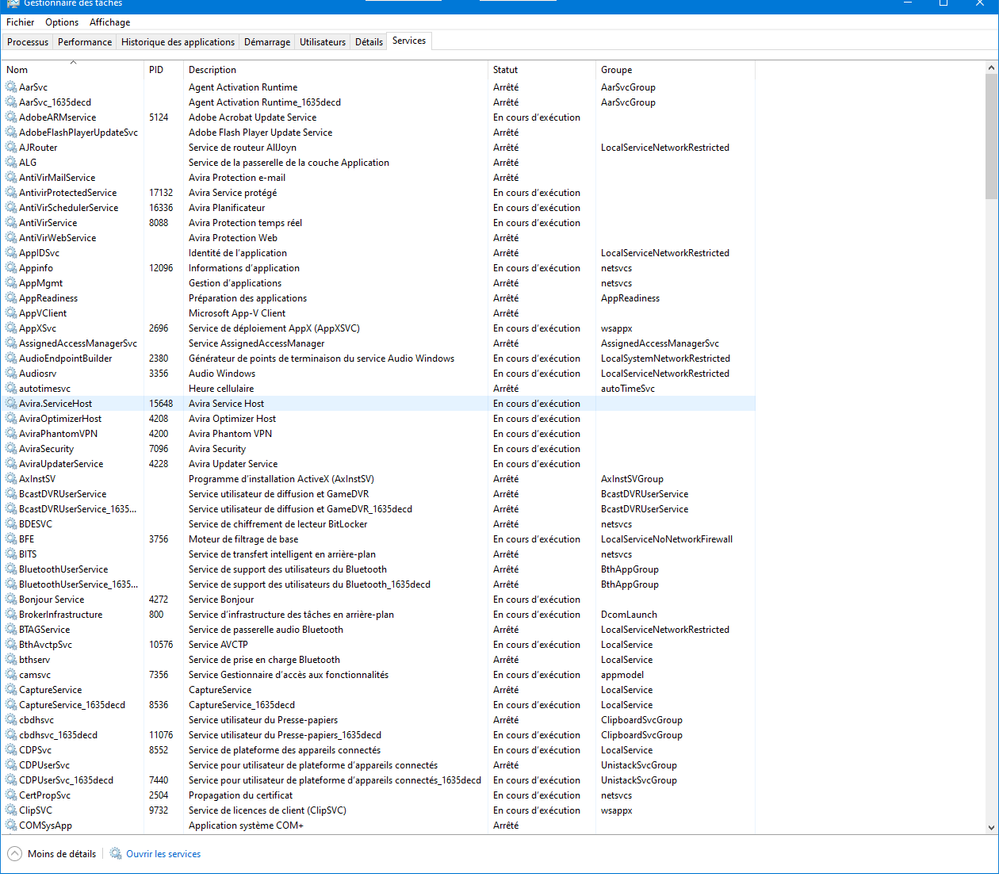Switch to the Performance tab
Screen dimensions: 999x874
click(85, 42)
